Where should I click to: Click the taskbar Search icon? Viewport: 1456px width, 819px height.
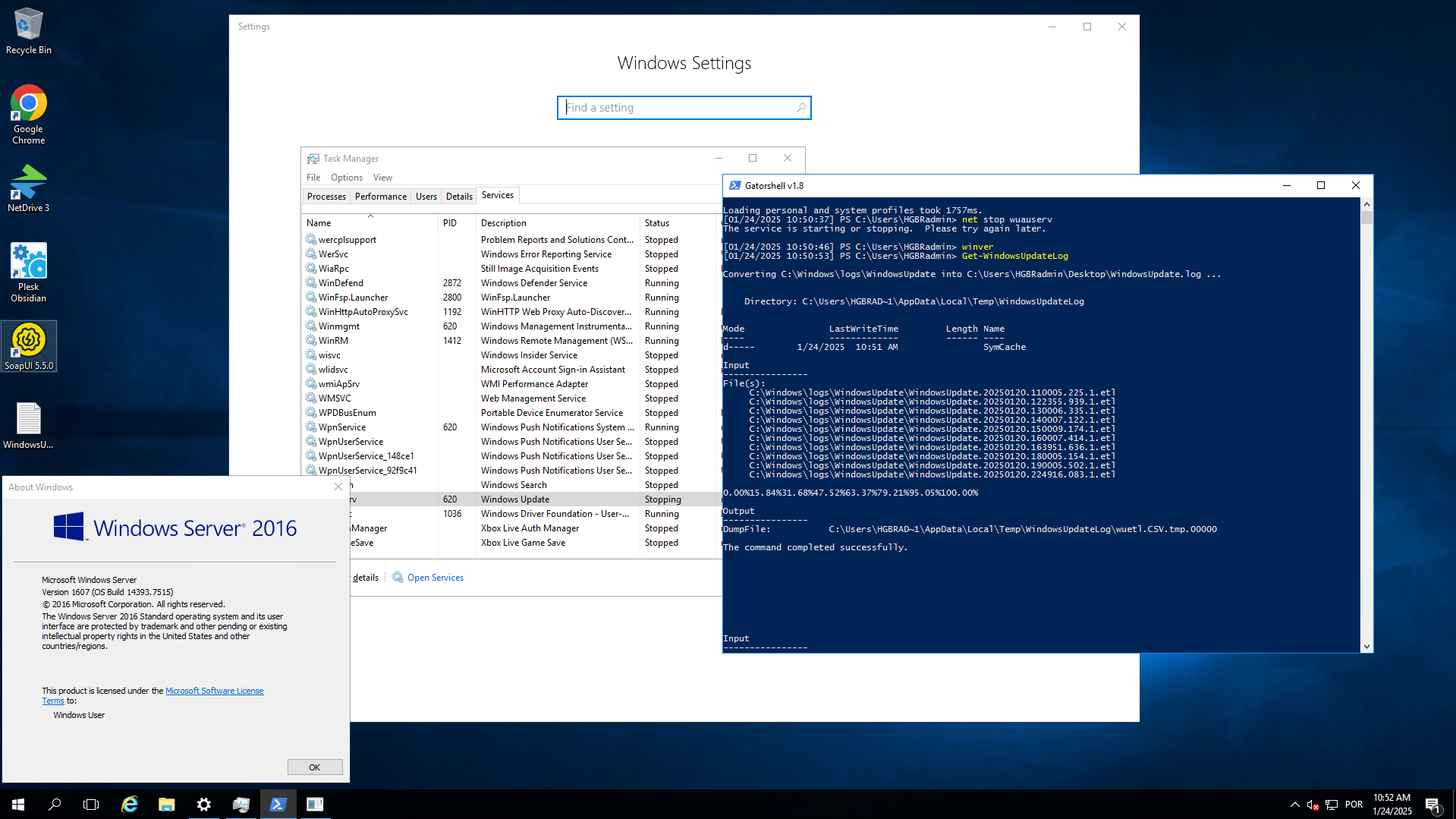[x=55, y=805]
